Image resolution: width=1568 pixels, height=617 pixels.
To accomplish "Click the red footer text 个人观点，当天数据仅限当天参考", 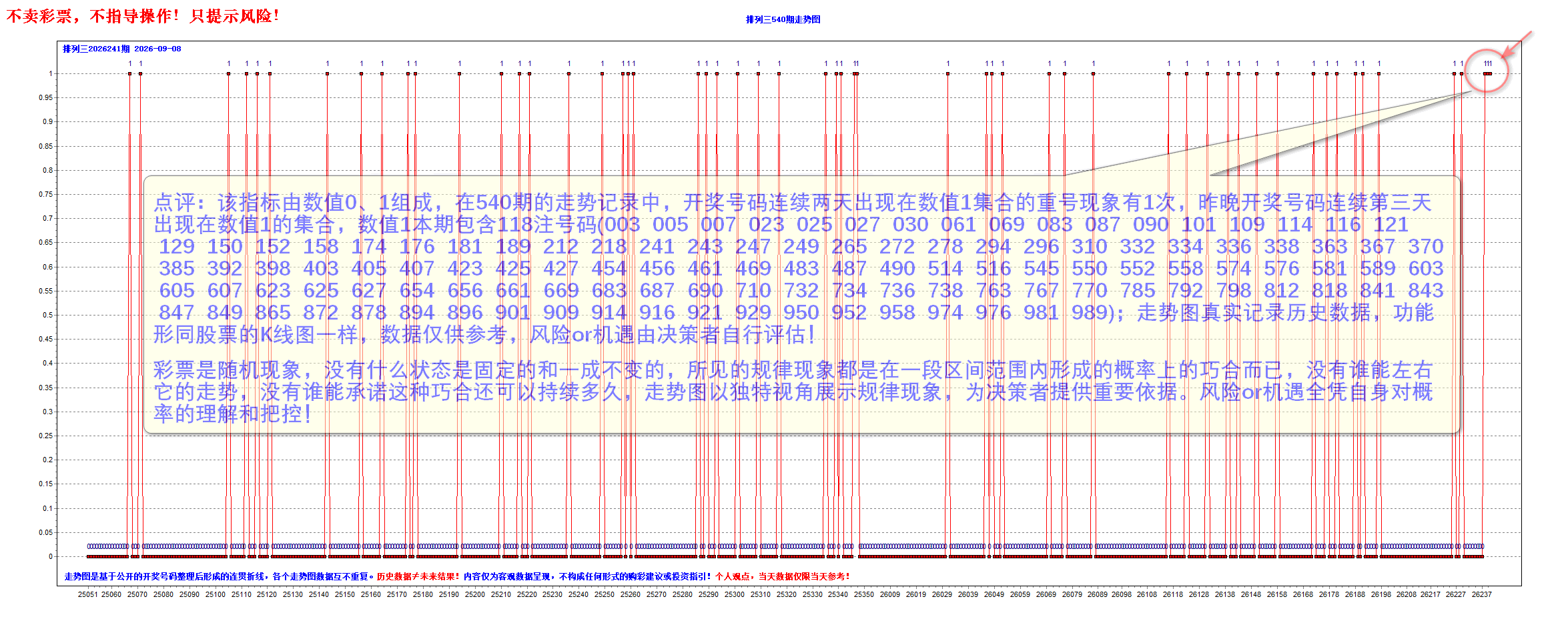I will (782, 576).
